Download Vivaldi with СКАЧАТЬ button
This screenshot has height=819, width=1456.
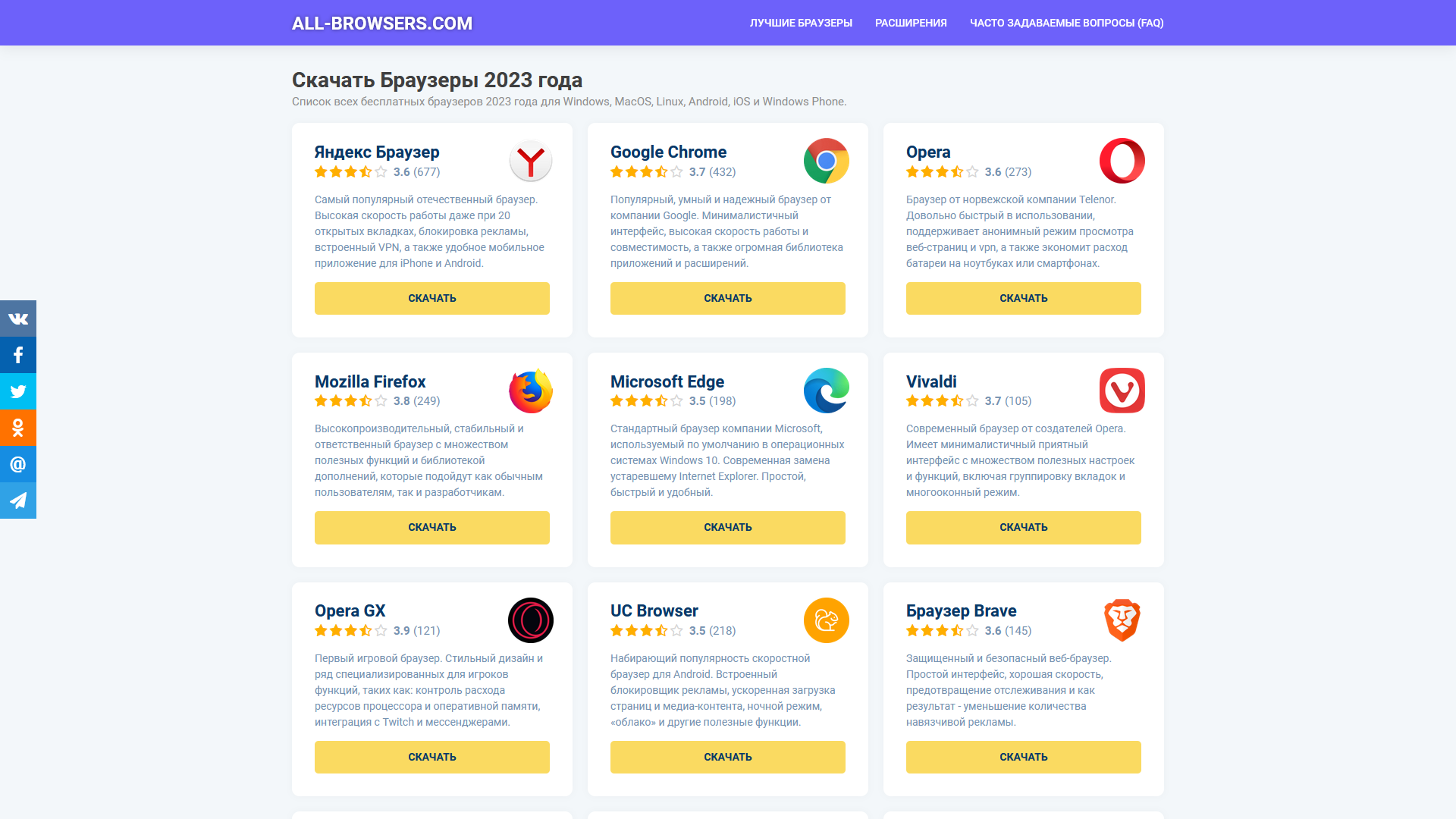click(1024, 527)
